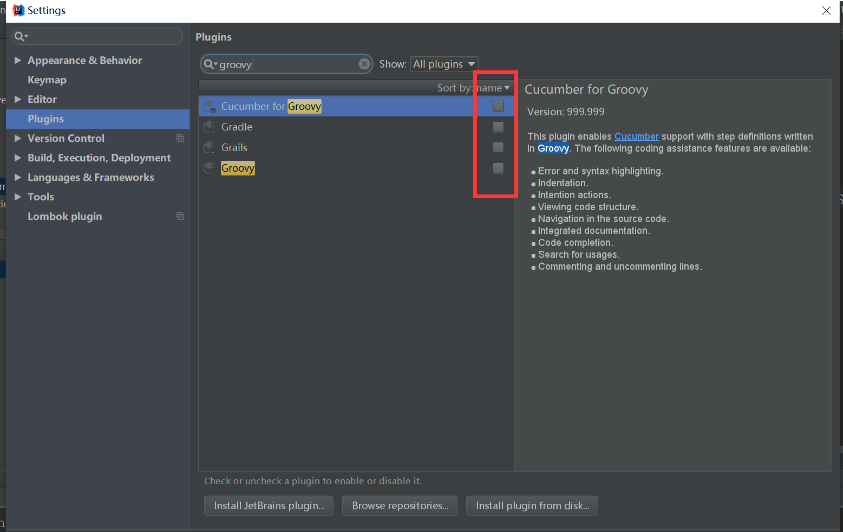This screenshot has height=532, width=843.
Task: Expand the Version Control section
Action: [x=18, y=138]
